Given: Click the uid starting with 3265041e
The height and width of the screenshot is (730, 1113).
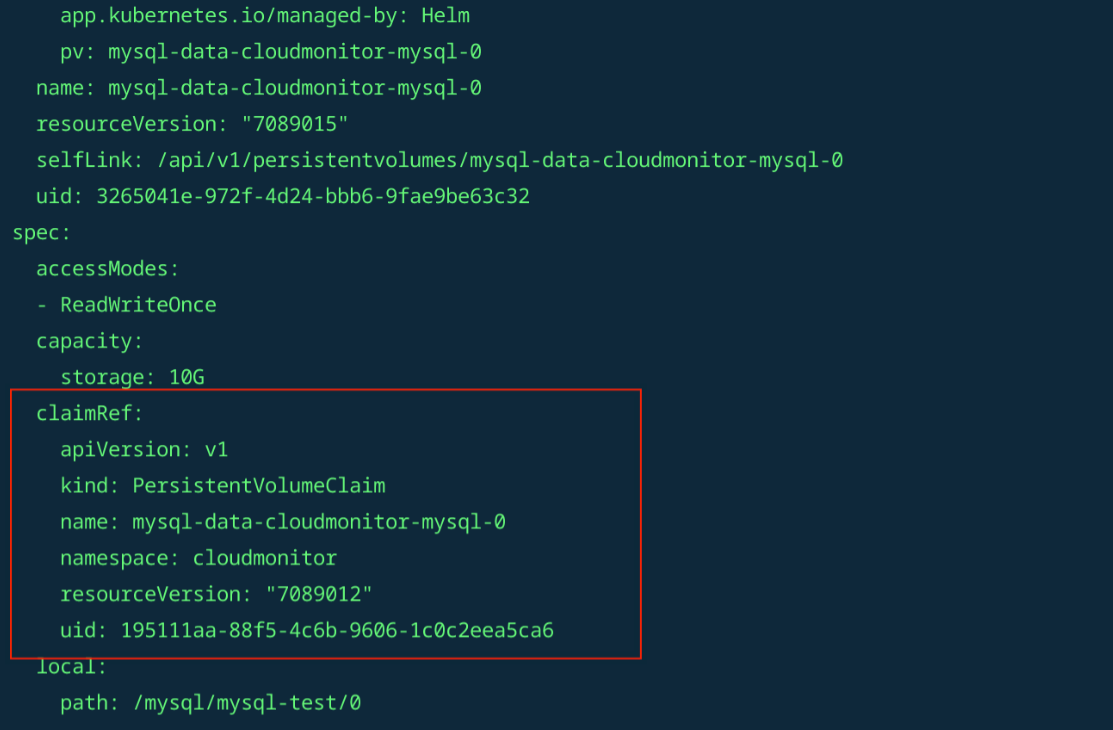Looking at the screenshot, I should (x=313, y=196).
